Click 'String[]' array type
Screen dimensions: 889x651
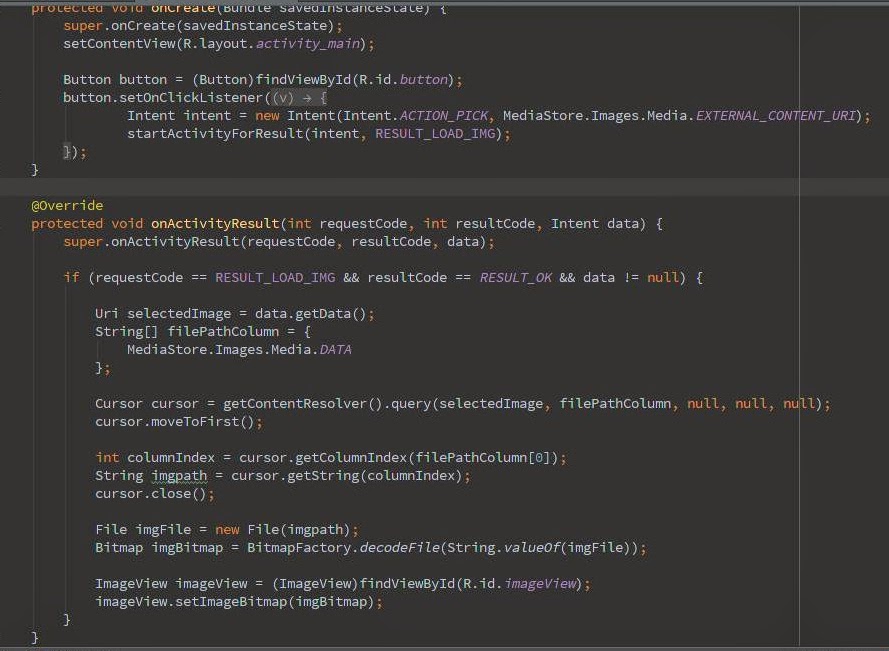pyautogui.click(x=126, y=332)
